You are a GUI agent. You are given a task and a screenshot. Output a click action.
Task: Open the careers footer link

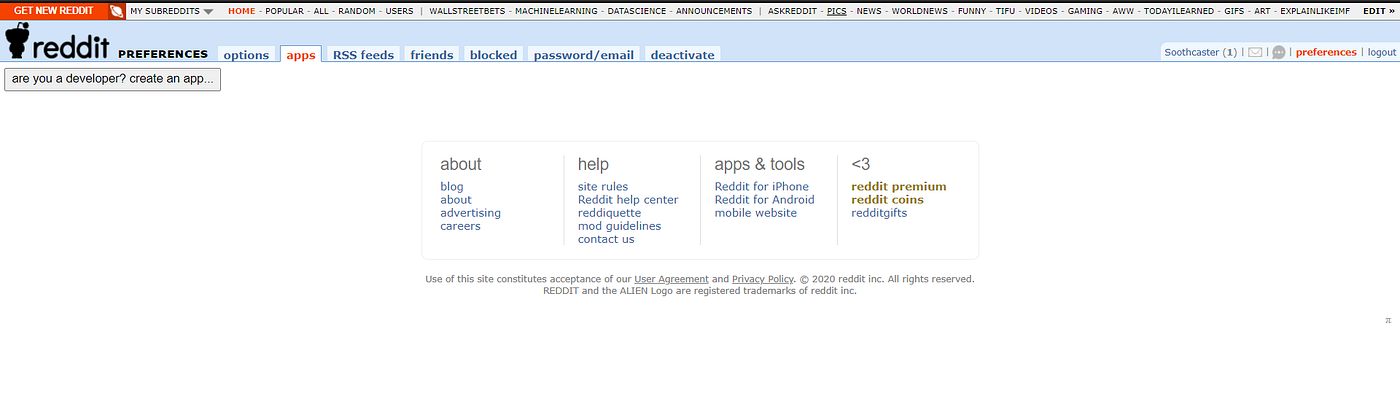(460, 226)
